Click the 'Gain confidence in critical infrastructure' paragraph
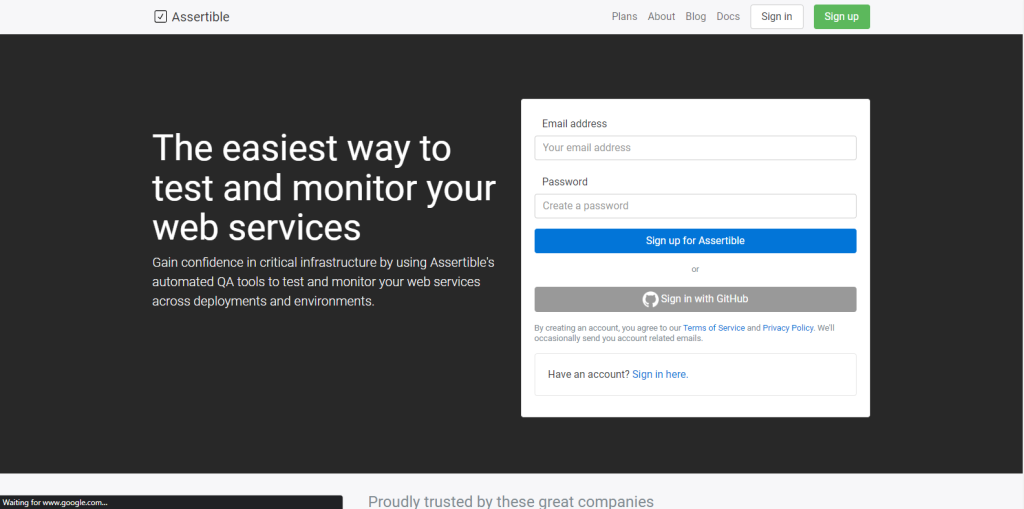 pos(323,282)
